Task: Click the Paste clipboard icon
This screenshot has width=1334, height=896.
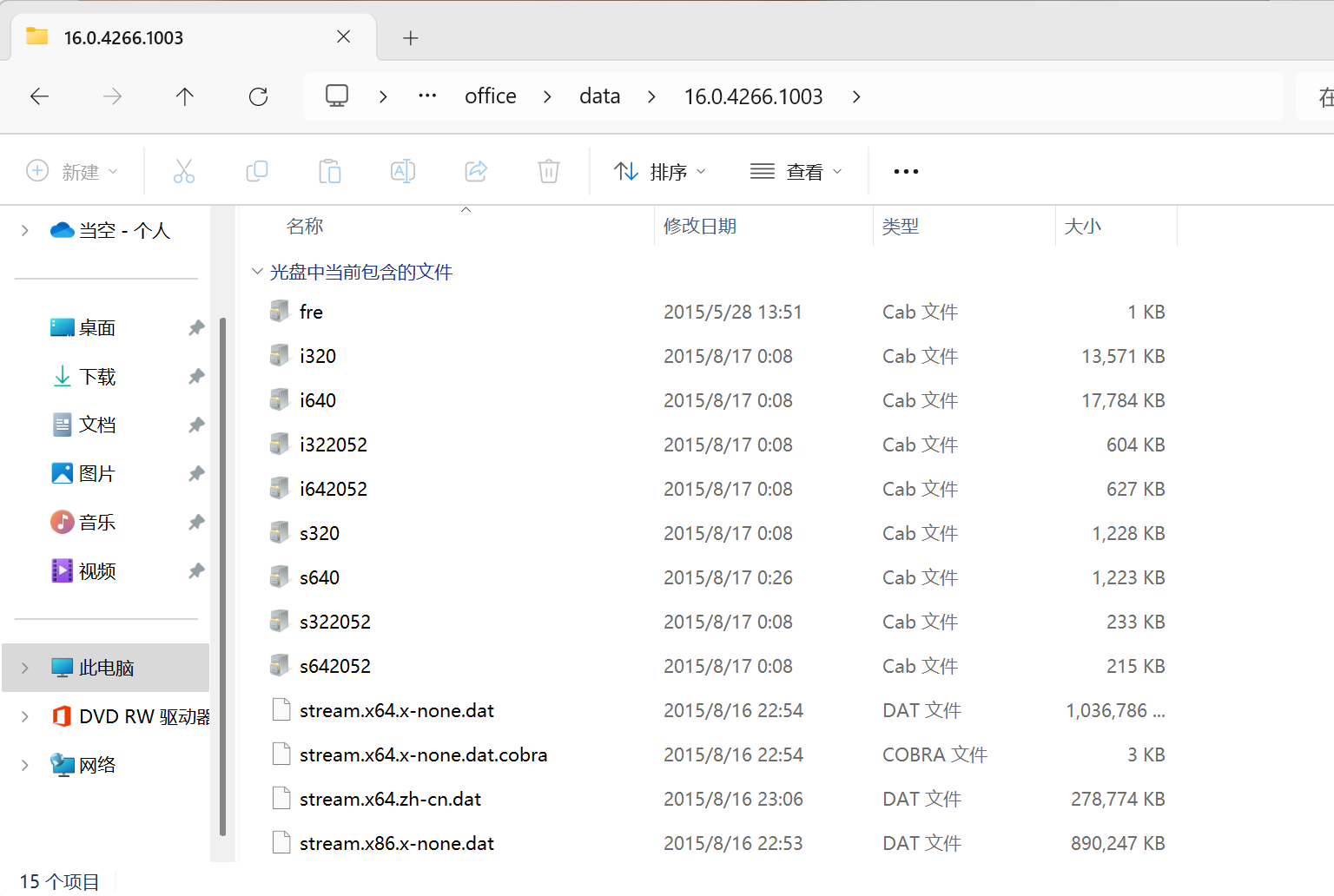Action: click(330, 171)
